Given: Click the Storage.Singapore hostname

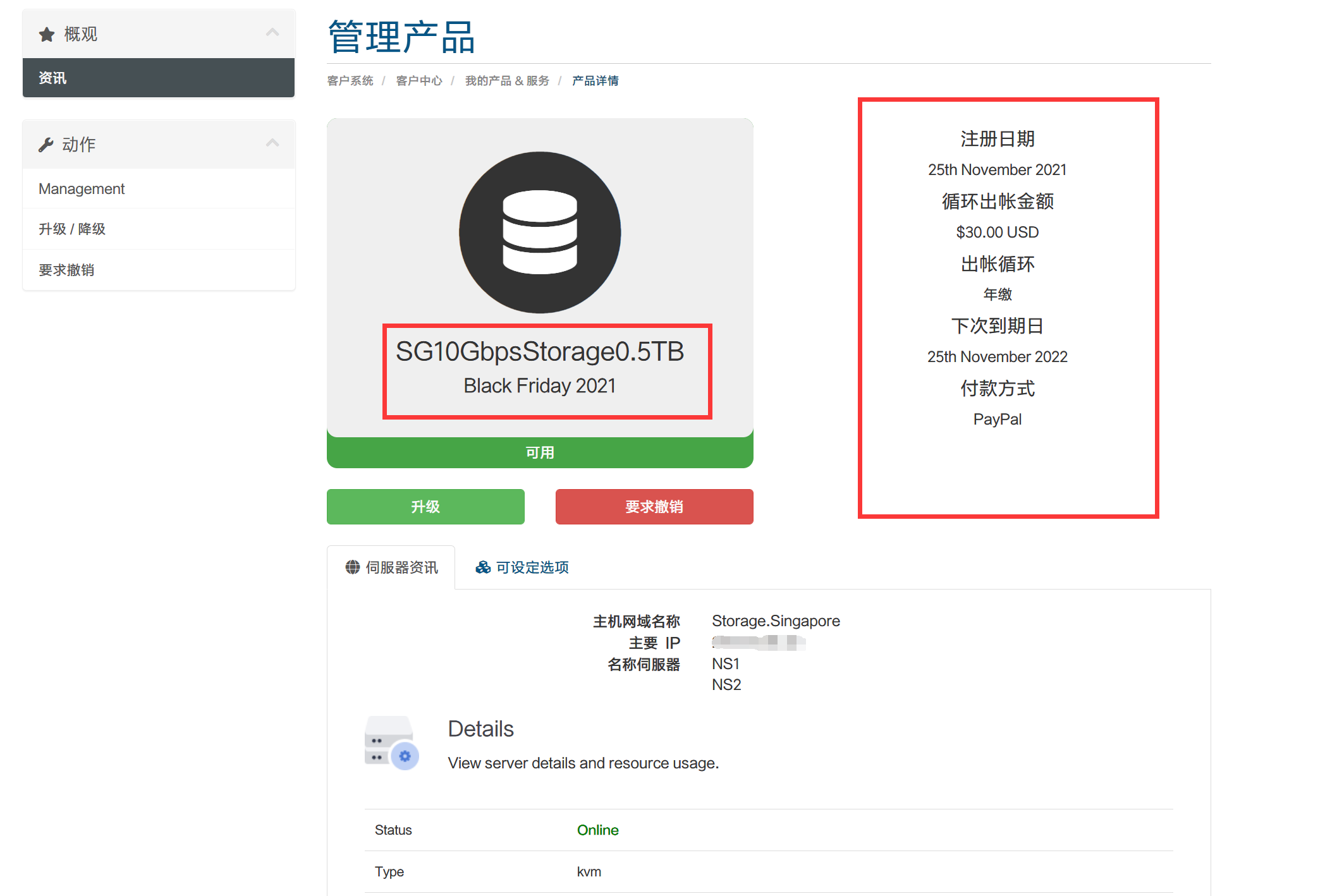Looking at the screenshot, I should tap(776, 621).
